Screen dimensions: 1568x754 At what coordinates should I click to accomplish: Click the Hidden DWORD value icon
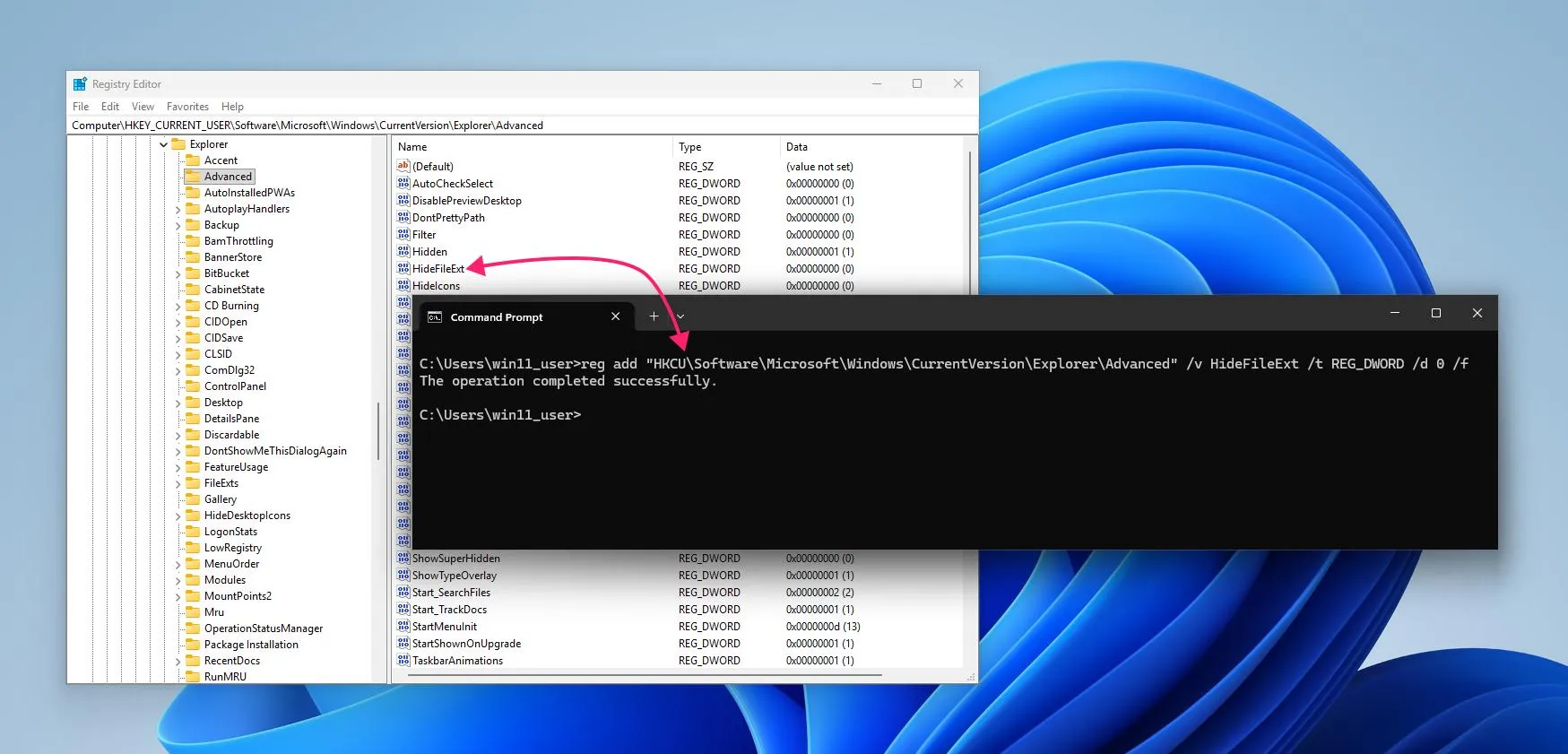(x=403, y=251)
